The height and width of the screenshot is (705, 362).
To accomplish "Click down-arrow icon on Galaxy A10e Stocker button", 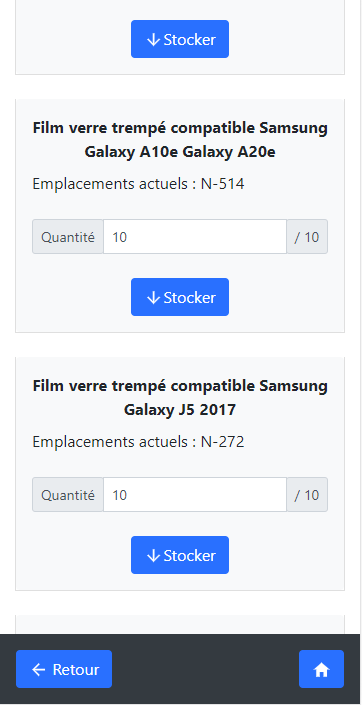I will (153, 298).
